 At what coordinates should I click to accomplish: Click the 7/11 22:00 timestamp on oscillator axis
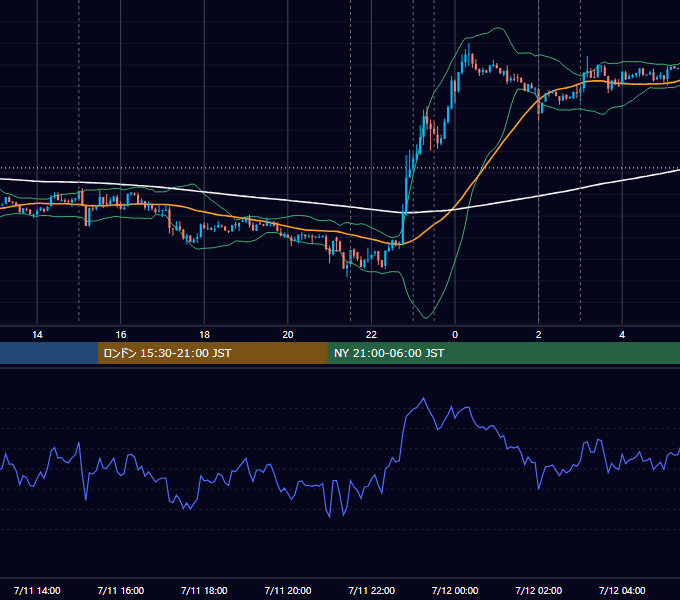click(372, 590)
